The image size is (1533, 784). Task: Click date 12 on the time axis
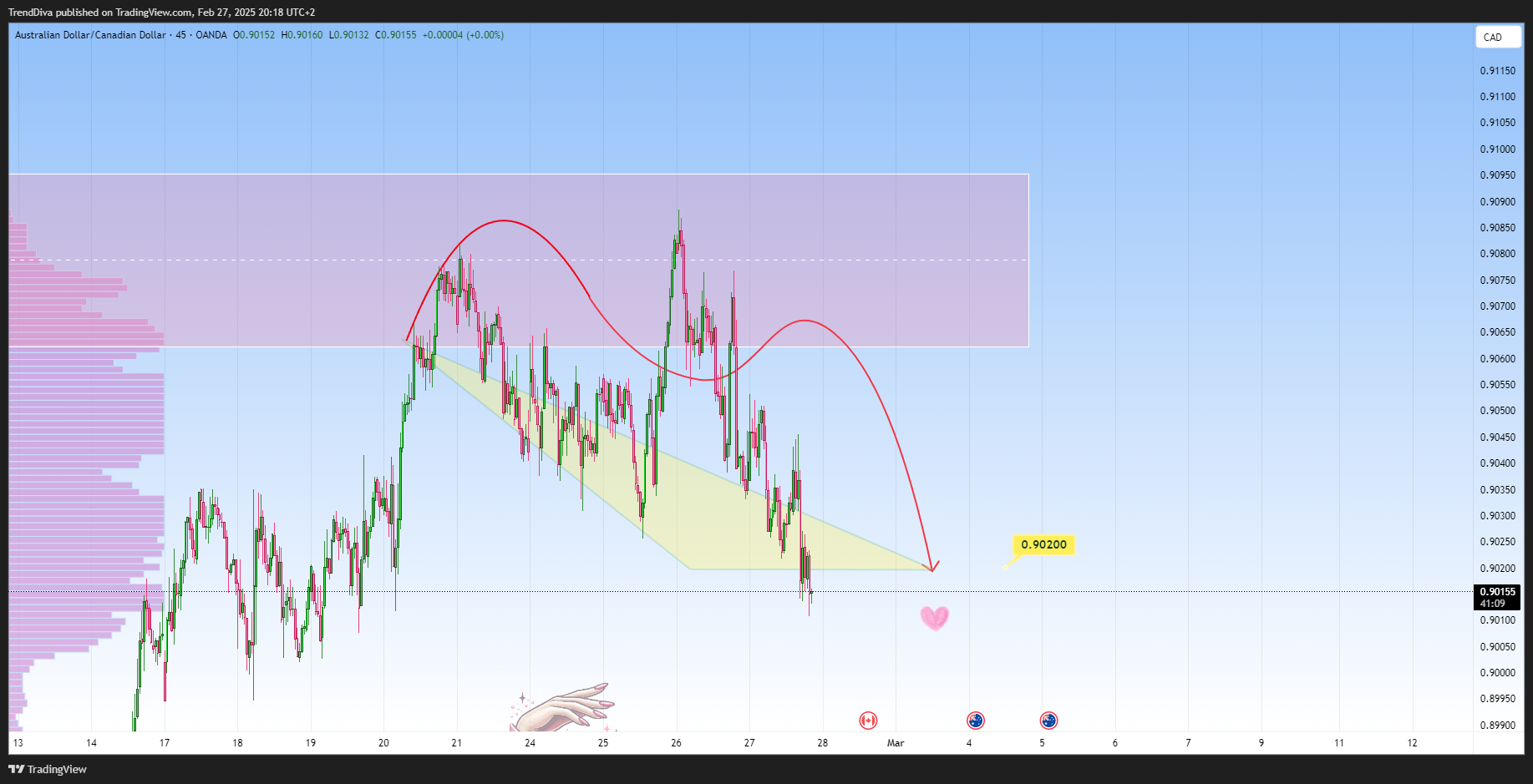coord(1413,743)
